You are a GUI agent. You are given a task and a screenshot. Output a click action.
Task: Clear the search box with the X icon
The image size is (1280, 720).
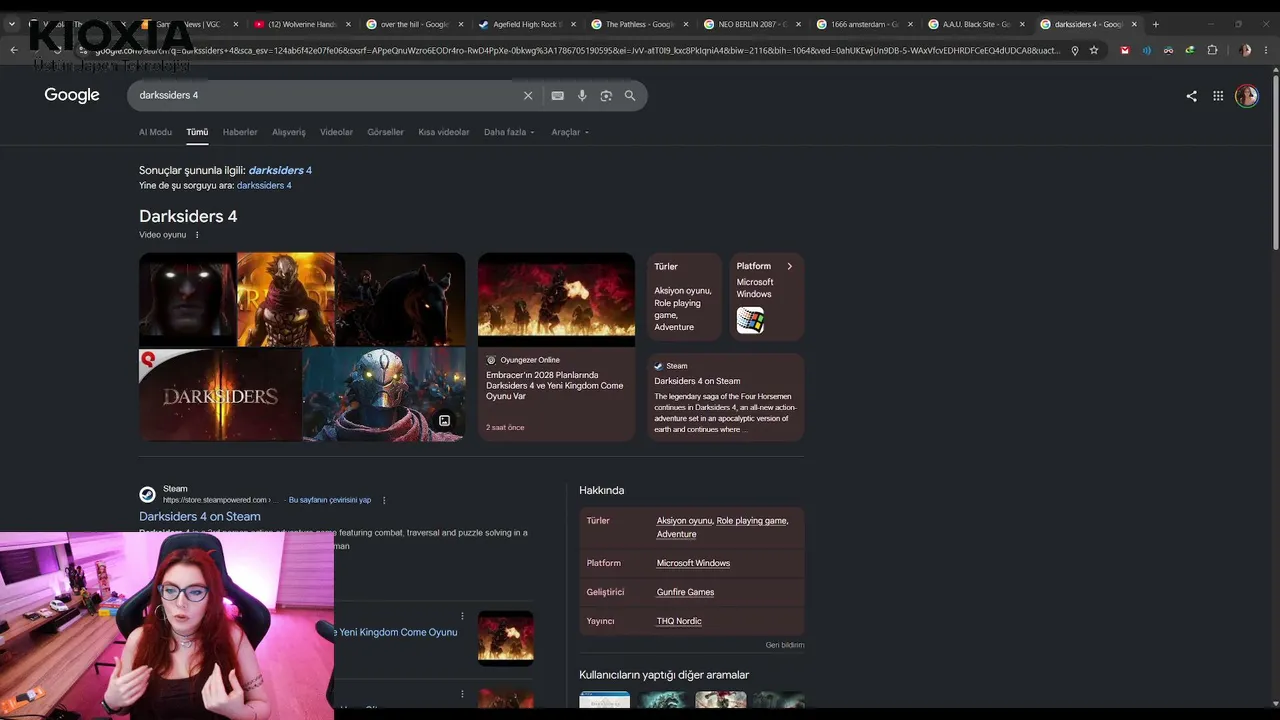point(528,96)
